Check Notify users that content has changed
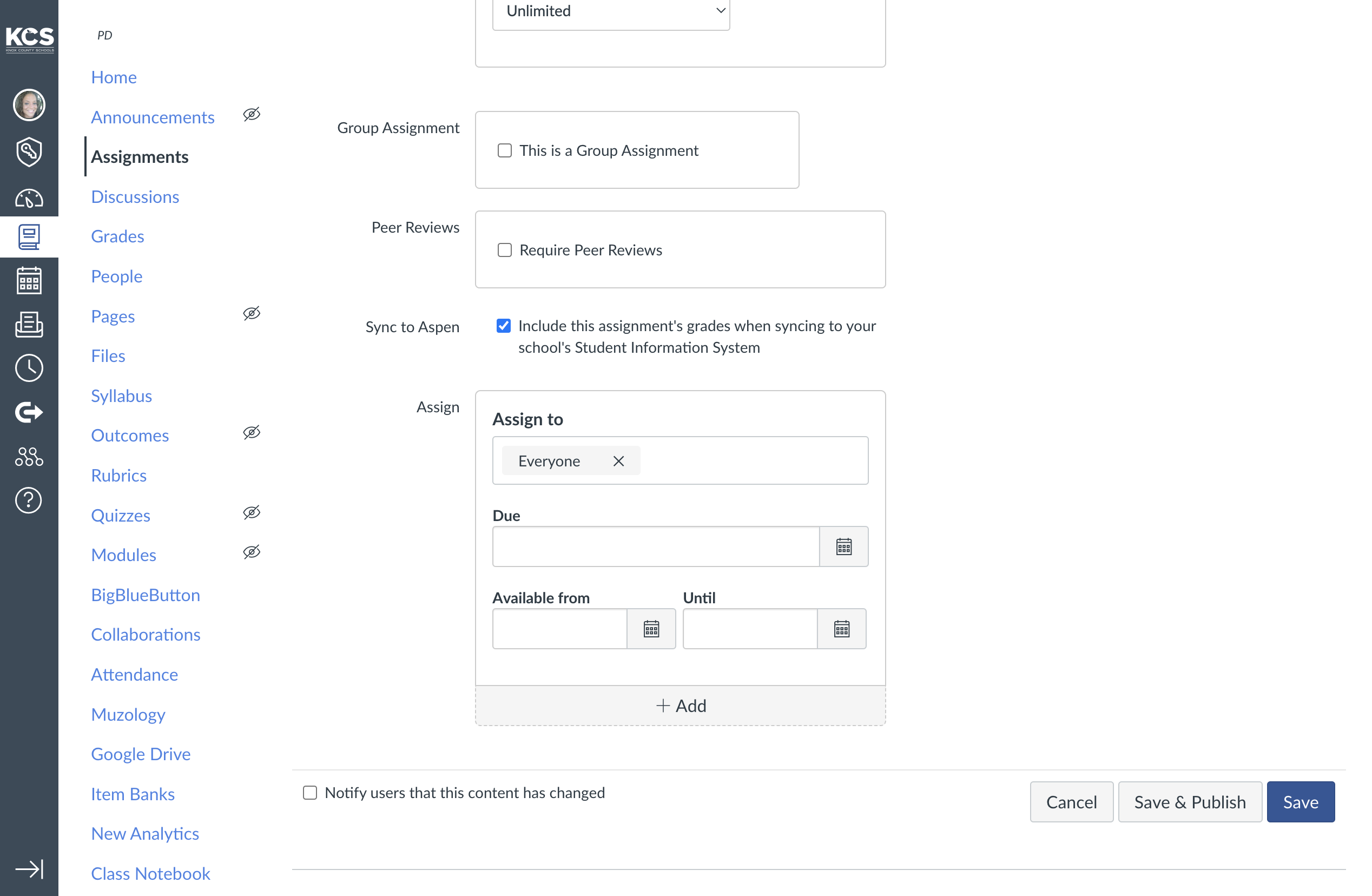 [x=310, y=793]
